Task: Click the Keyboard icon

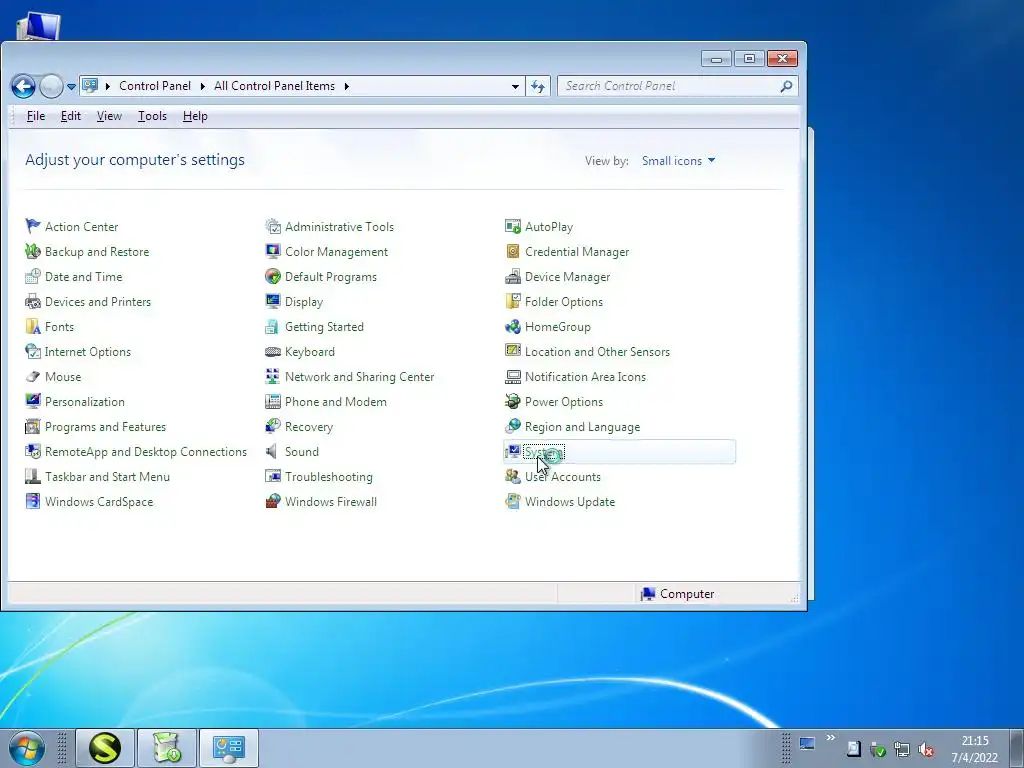Action: click(x=273, y=351)
